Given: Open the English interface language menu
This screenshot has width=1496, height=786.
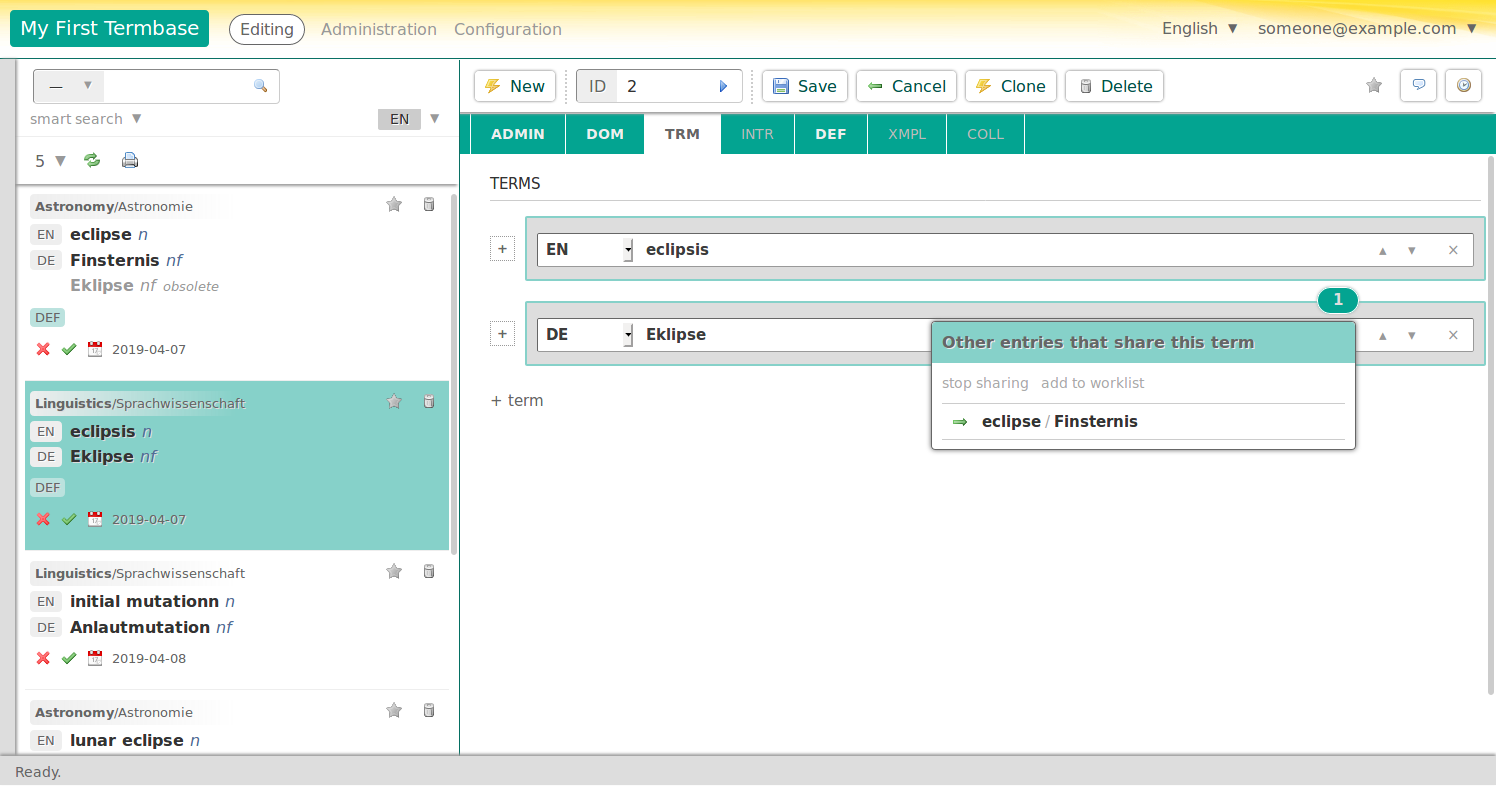Looking at the screenshot, I should (1200, 29).
